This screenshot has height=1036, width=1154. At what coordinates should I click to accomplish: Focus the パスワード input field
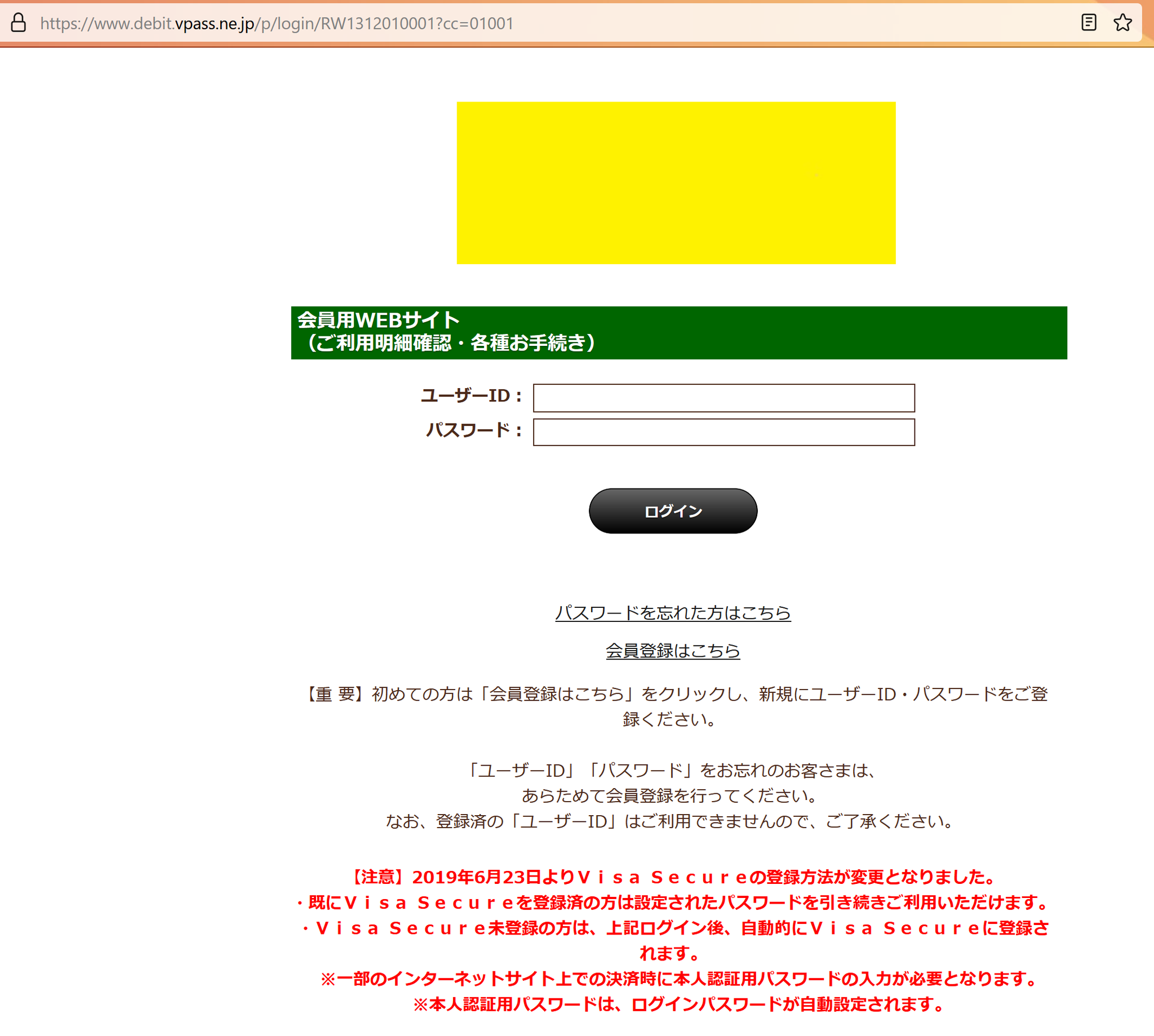pyautogui.click(x=723, y=432)
